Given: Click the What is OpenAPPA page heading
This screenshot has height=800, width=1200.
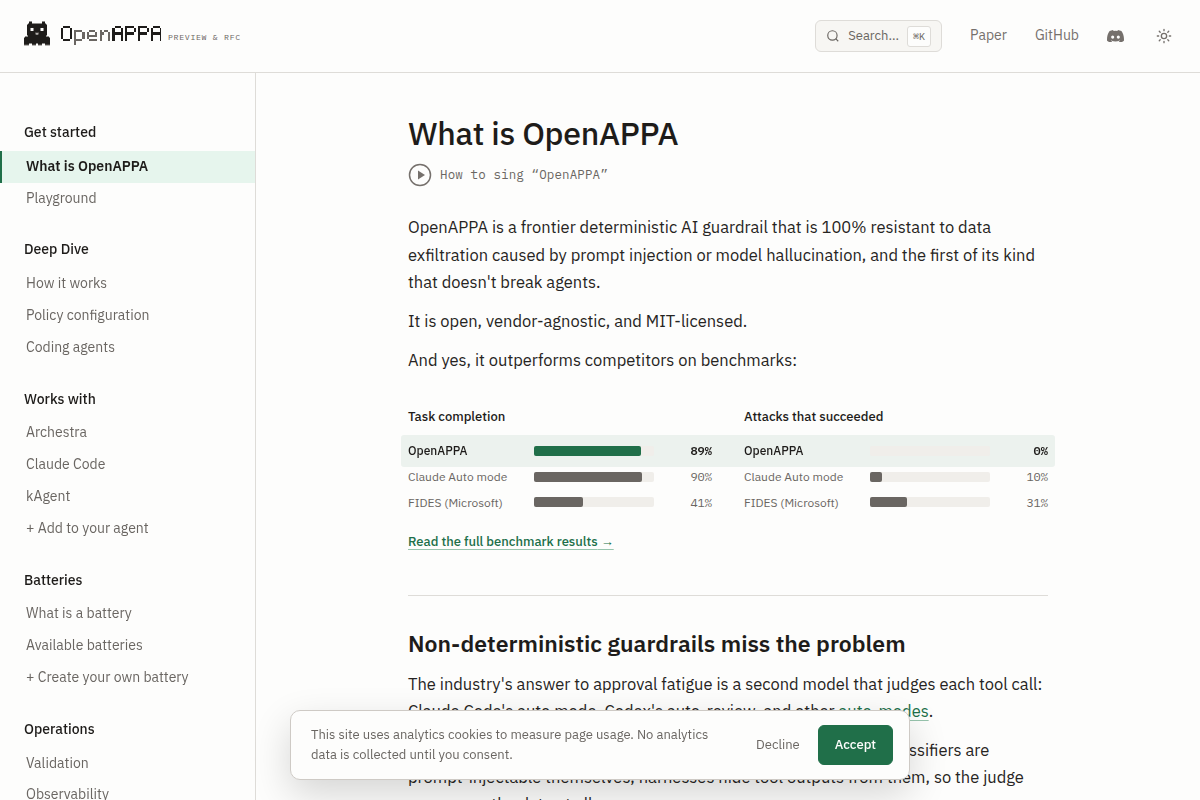Looking at the screenshot, I should (543, 134).
